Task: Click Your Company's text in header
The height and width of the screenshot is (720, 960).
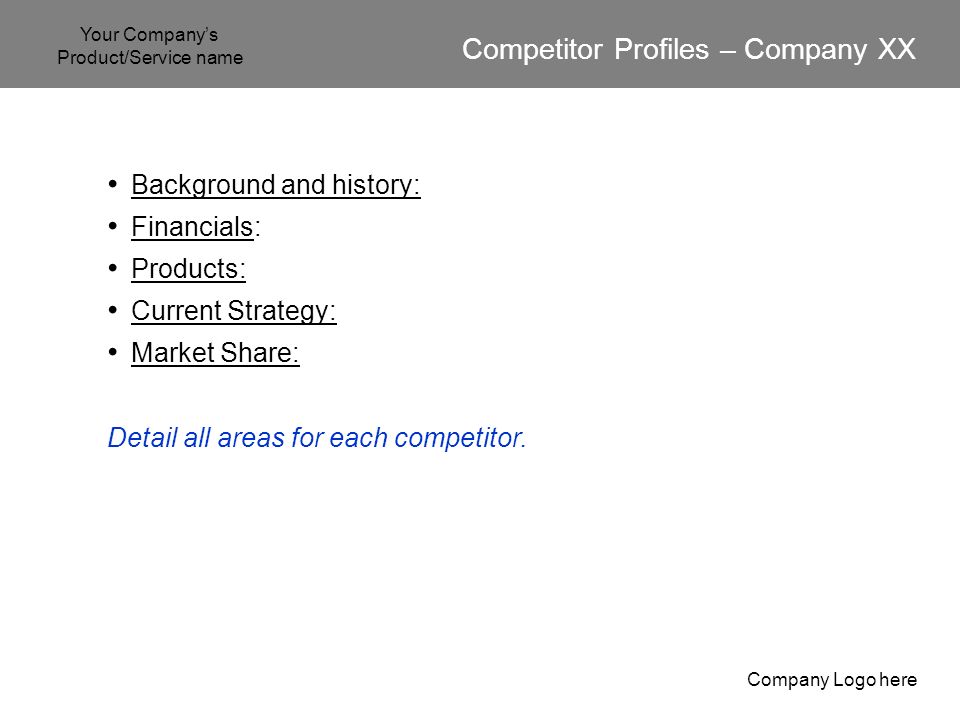Action: (x=149, y=35)
